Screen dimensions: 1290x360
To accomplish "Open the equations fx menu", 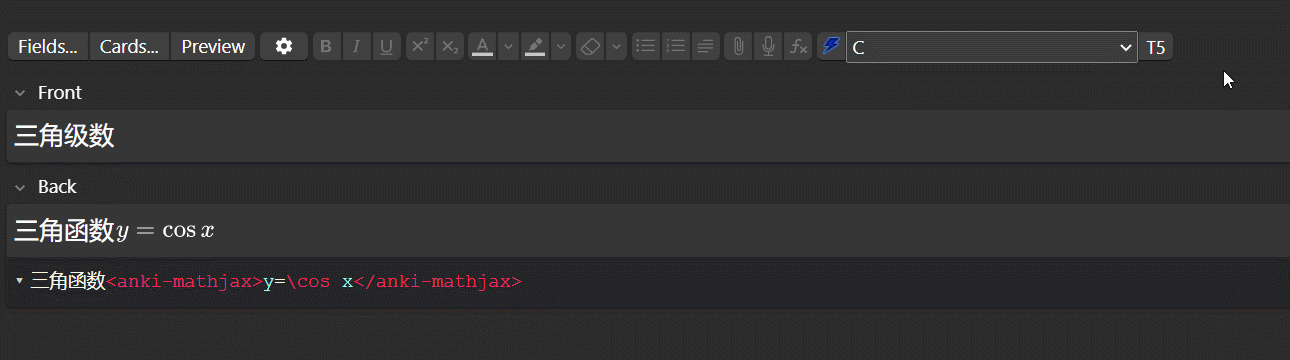I will (x=798, y=46).
